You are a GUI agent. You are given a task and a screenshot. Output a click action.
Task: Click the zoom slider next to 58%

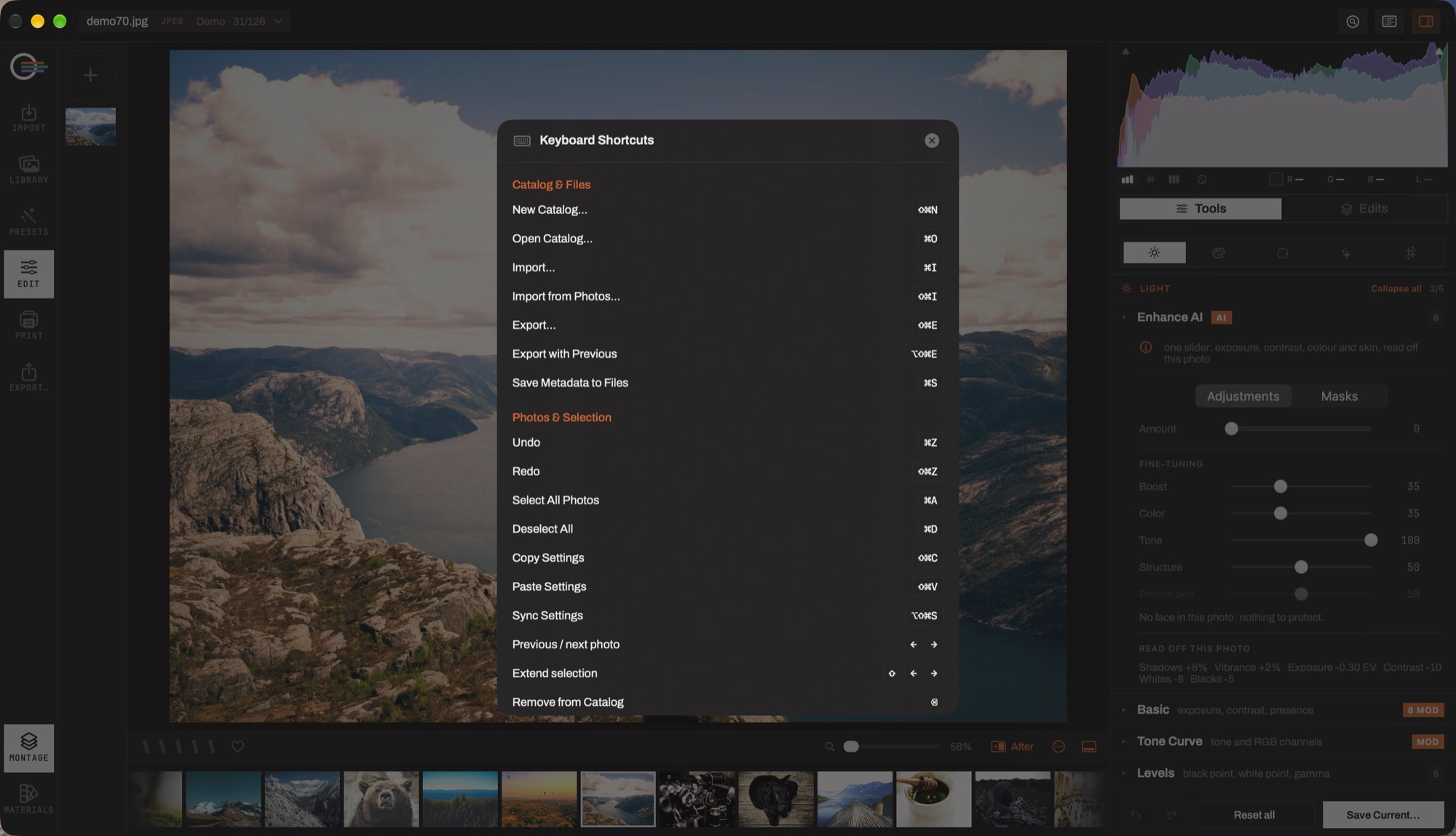pos(891,747)
